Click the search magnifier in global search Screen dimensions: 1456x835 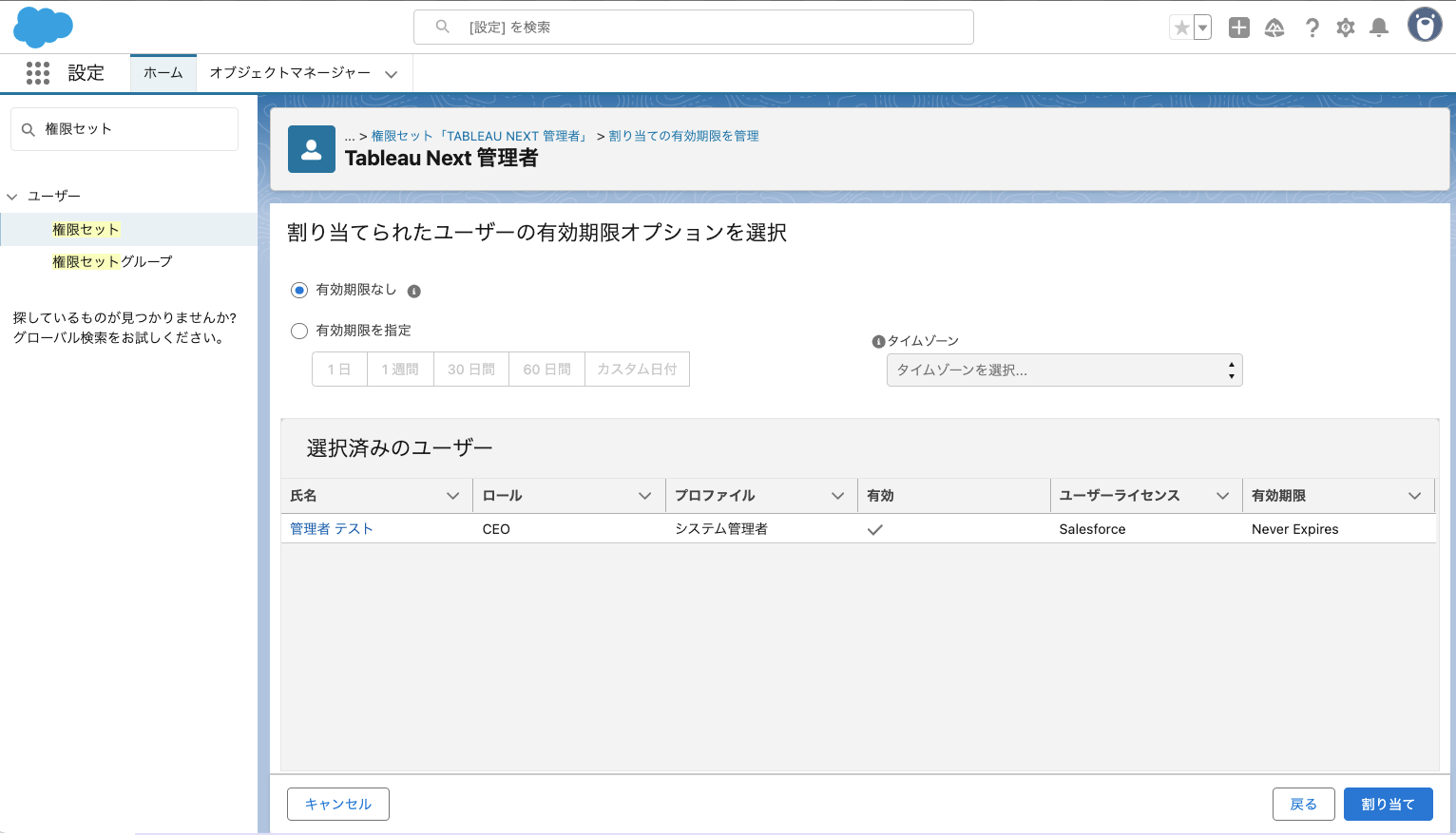442,27
